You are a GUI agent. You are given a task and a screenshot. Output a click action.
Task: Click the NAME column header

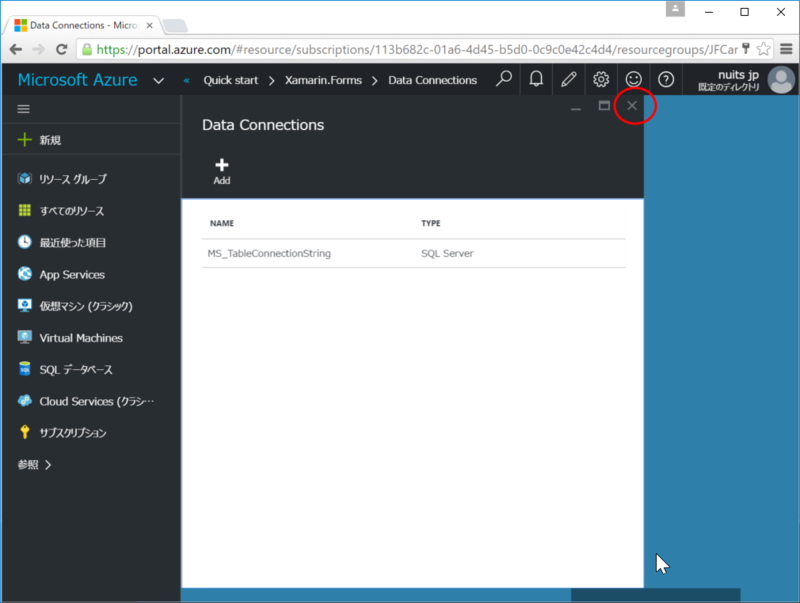[222, 223]
